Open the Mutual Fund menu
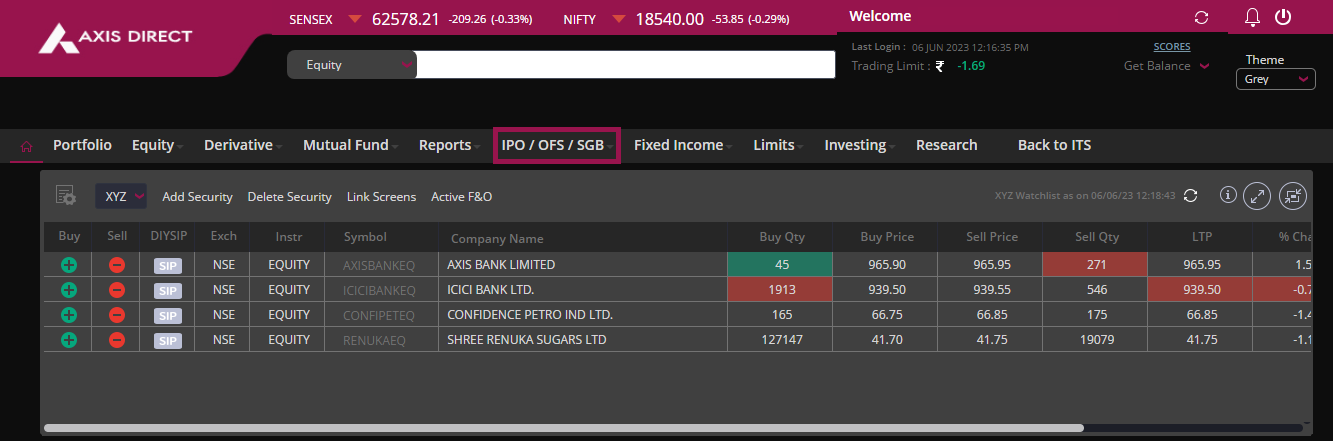This screenshot has height=441, width=1333. point(350,146)
